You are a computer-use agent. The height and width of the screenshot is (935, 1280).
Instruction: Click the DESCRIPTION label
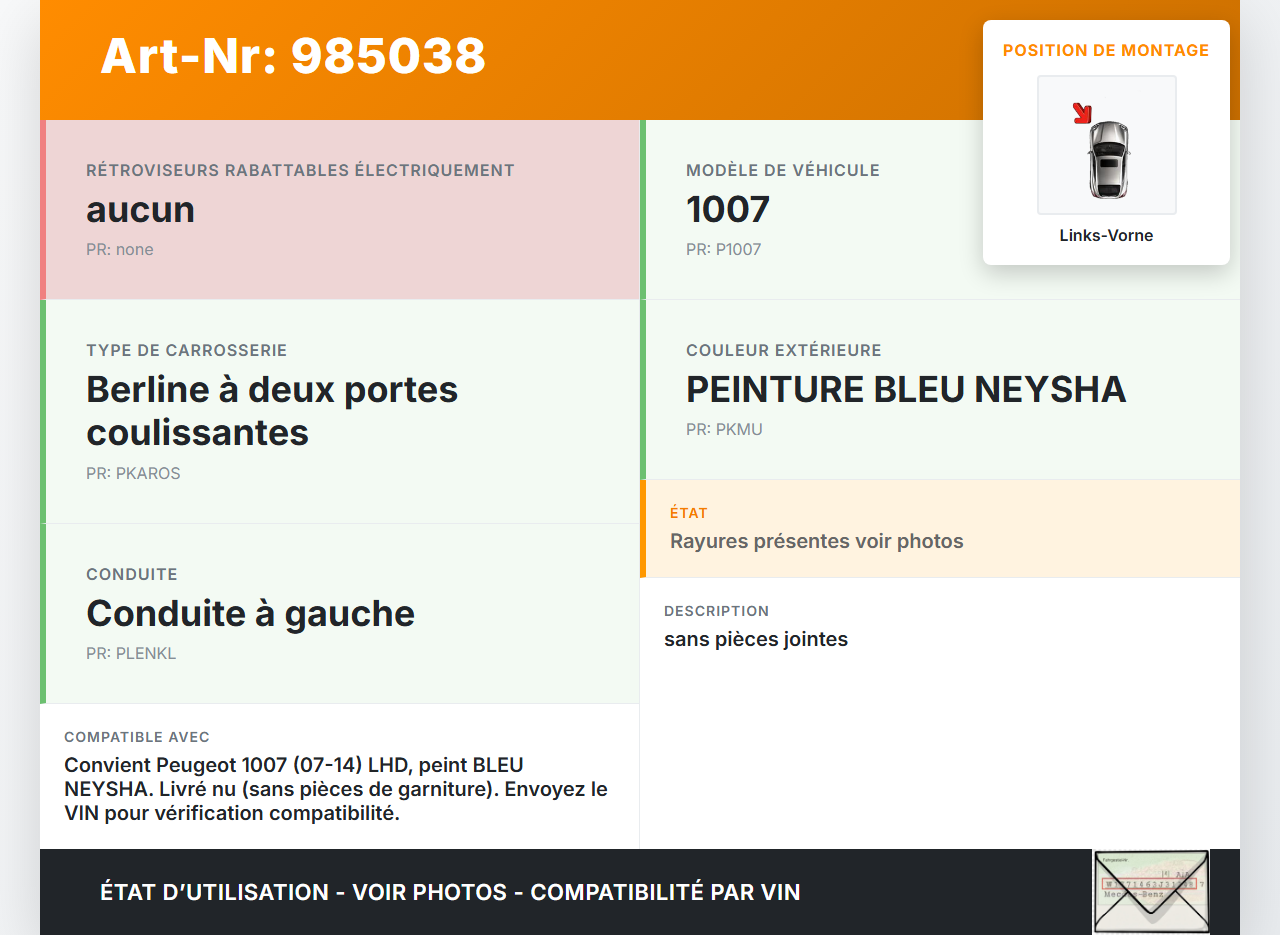(717, 611)
